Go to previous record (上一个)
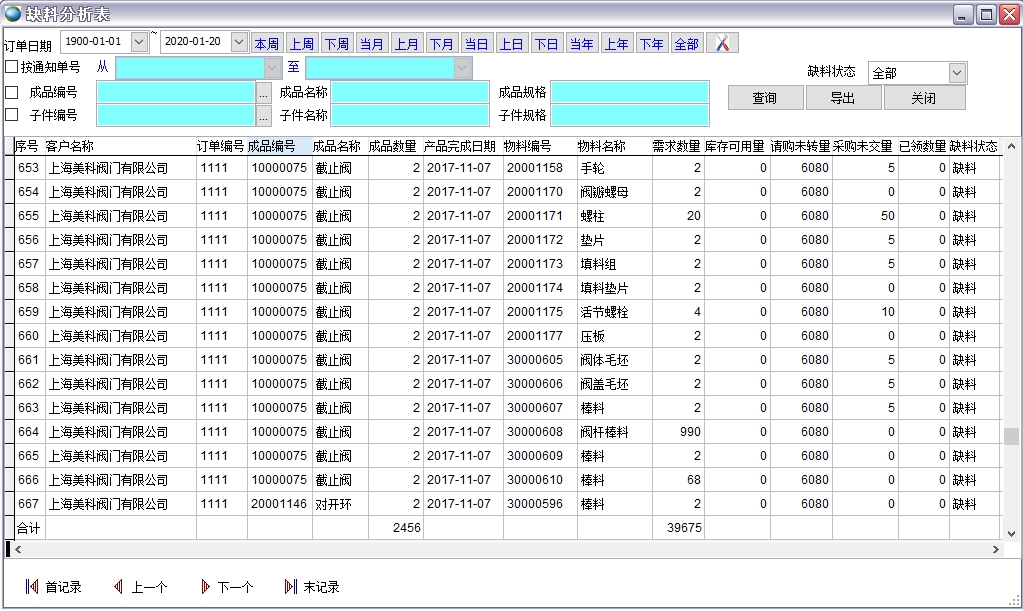 139,587
